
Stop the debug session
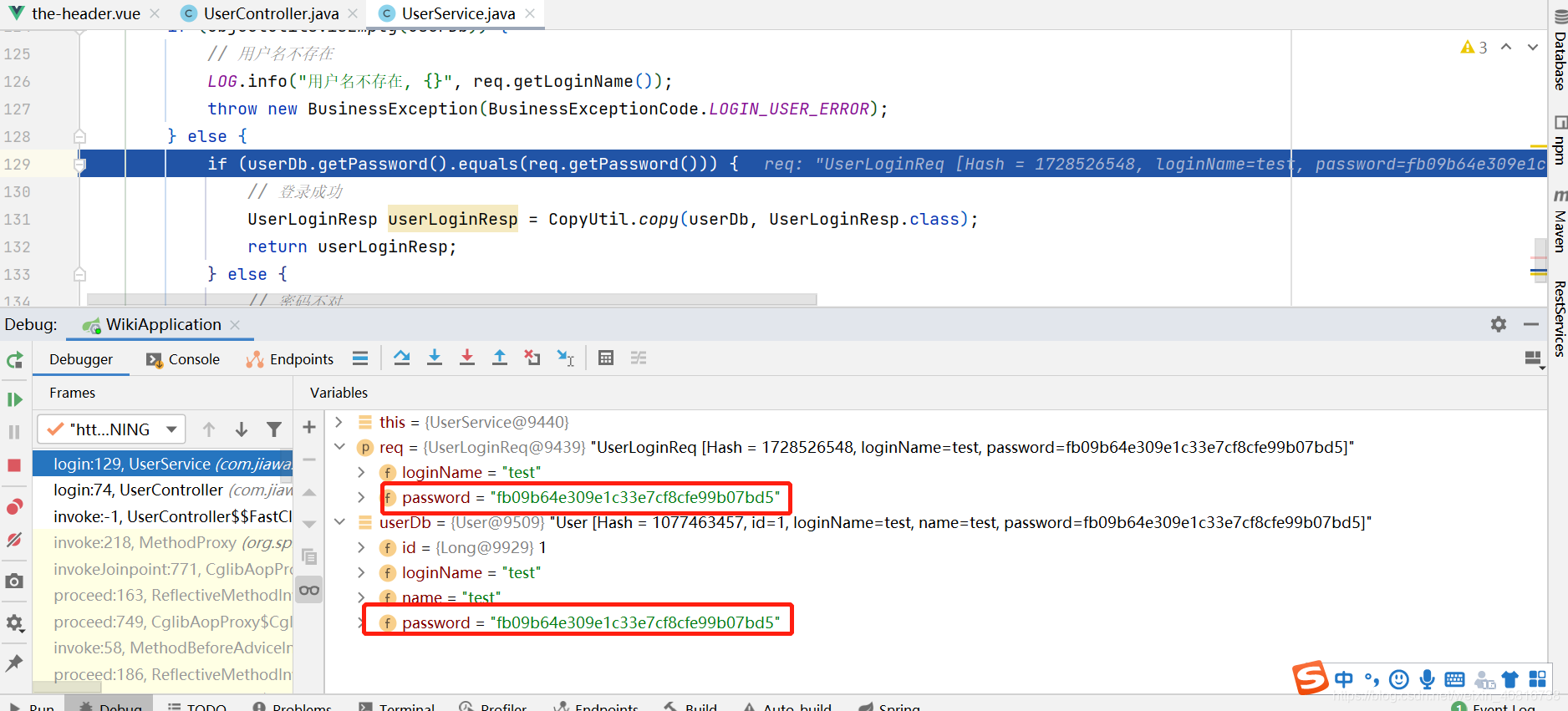14,465
